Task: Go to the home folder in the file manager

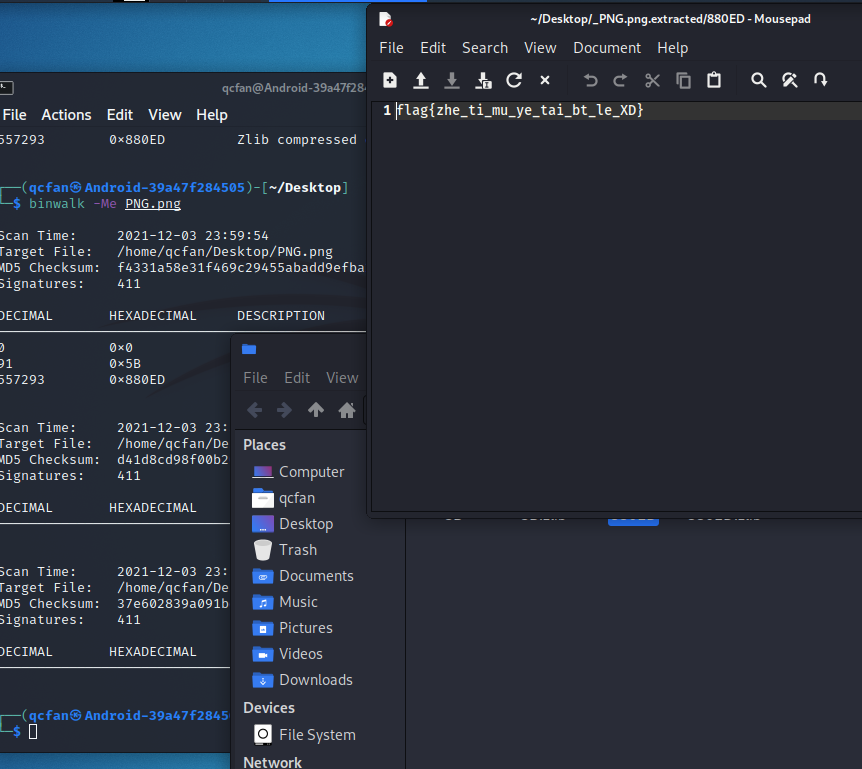Action: (346, 410)
